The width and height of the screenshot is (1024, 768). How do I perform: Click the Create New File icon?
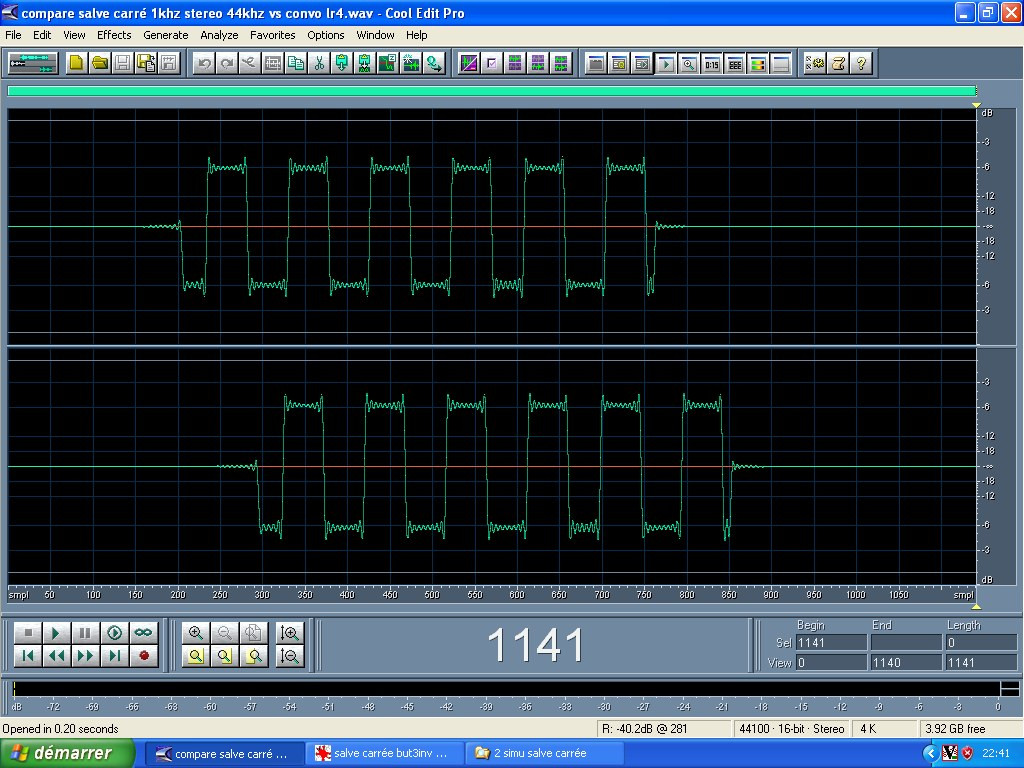click(x=76, y=63)
